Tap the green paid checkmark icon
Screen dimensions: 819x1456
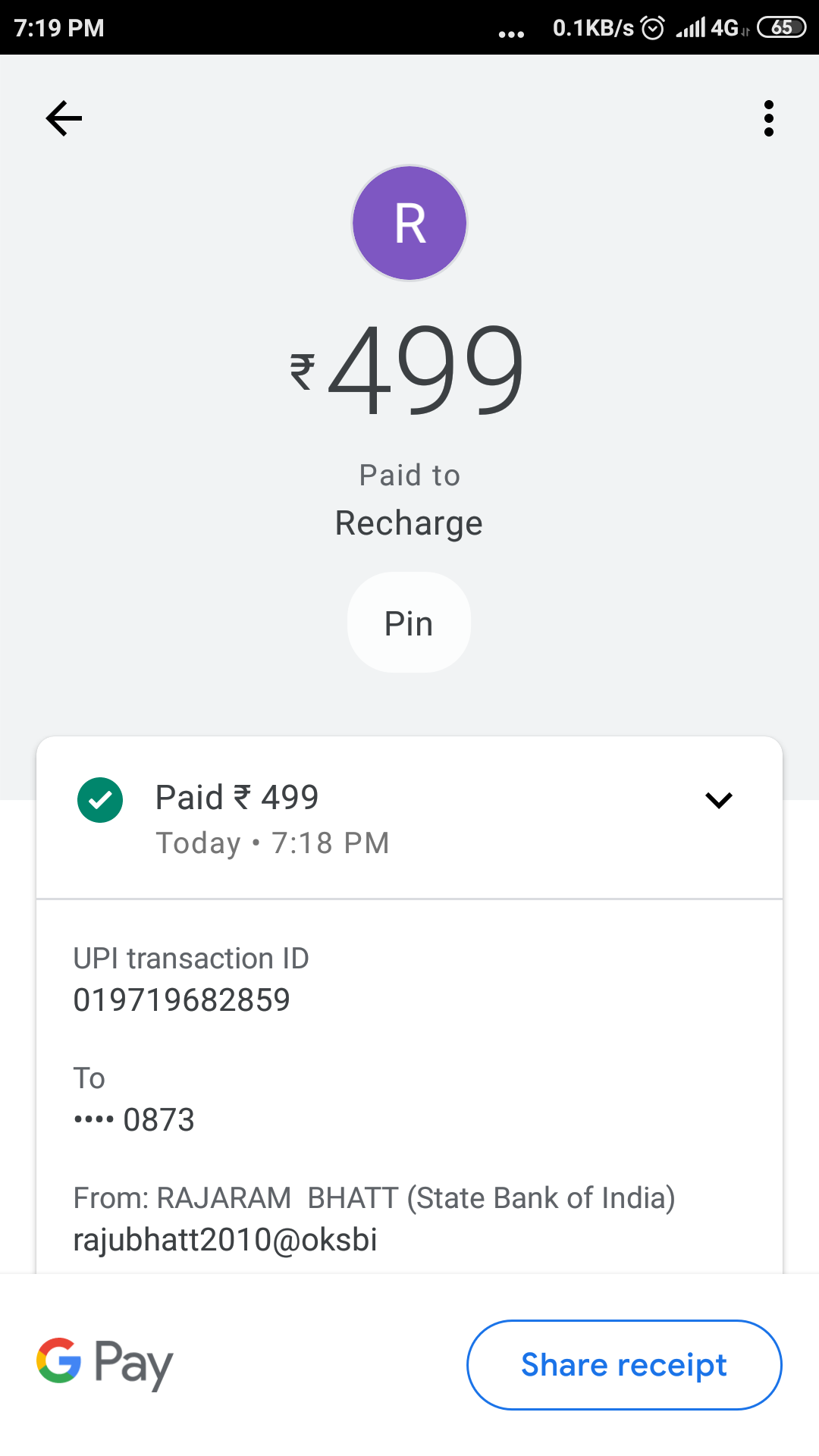tap(100, 800)
